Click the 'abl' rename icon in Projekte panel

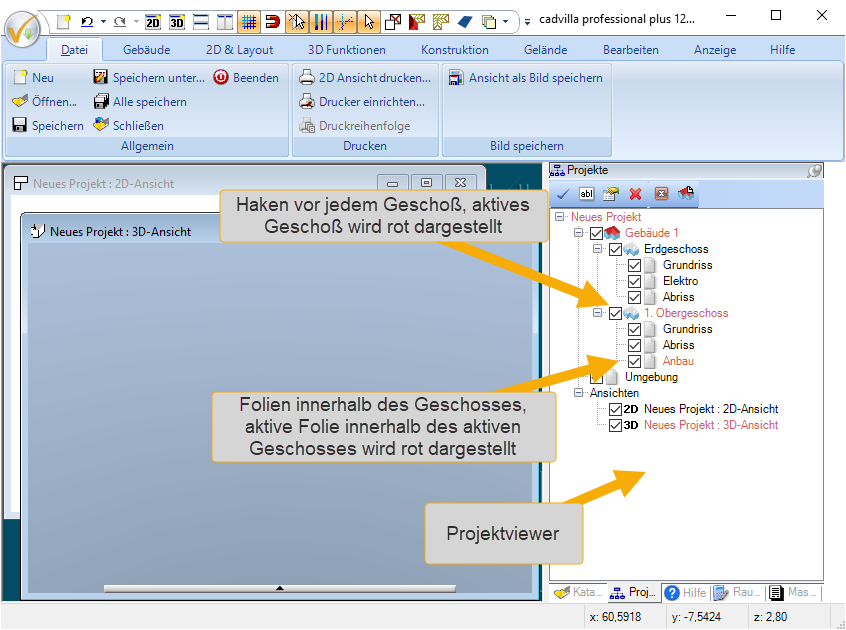tap(587, 193)
